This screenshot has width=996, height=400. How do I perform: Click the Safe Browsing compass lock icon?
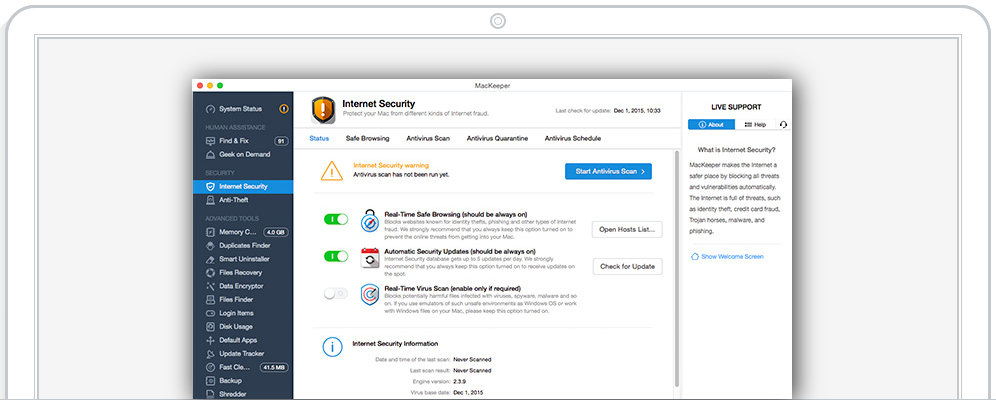coord(370,220)
